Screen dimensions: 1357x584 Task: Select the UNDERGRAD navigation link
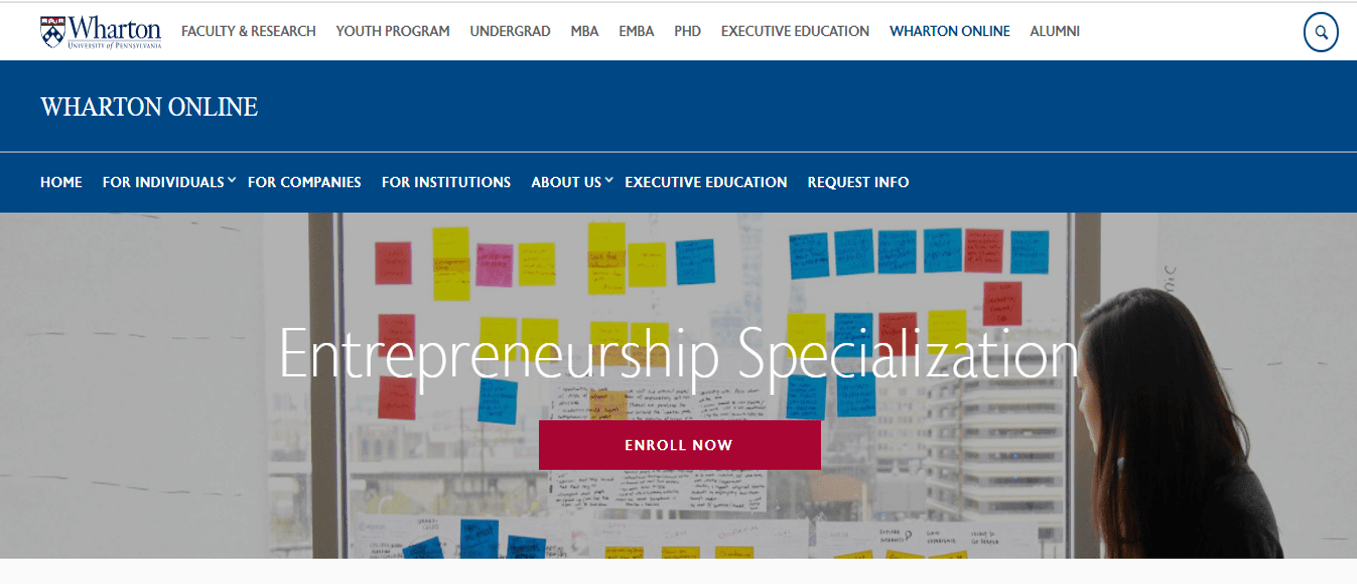point(510,31)
